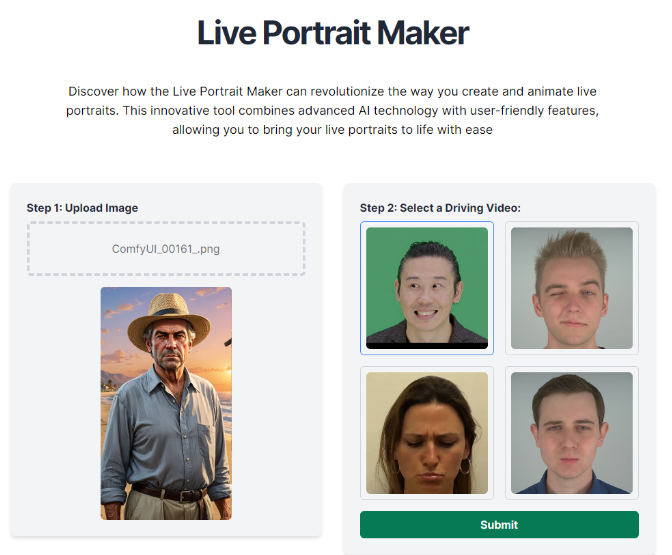Choose the winking blond man driving video
672x555 pixels.
coord(572,288)
